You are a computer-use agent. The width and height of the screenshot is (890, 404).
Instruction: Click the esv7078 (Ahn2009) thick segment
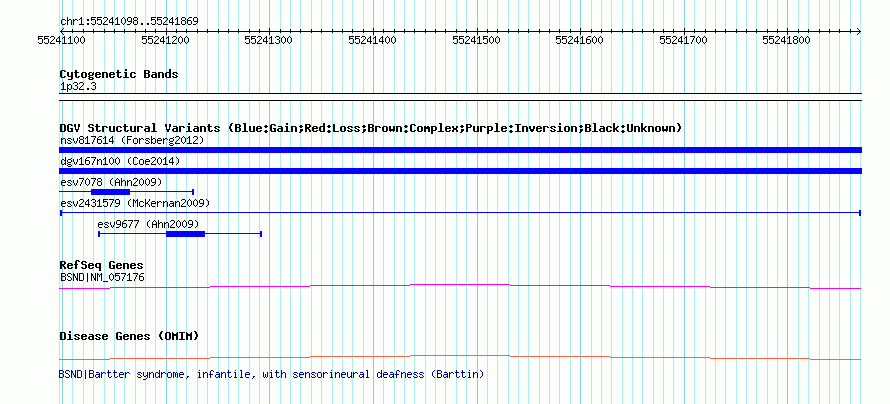coord(111,192)
